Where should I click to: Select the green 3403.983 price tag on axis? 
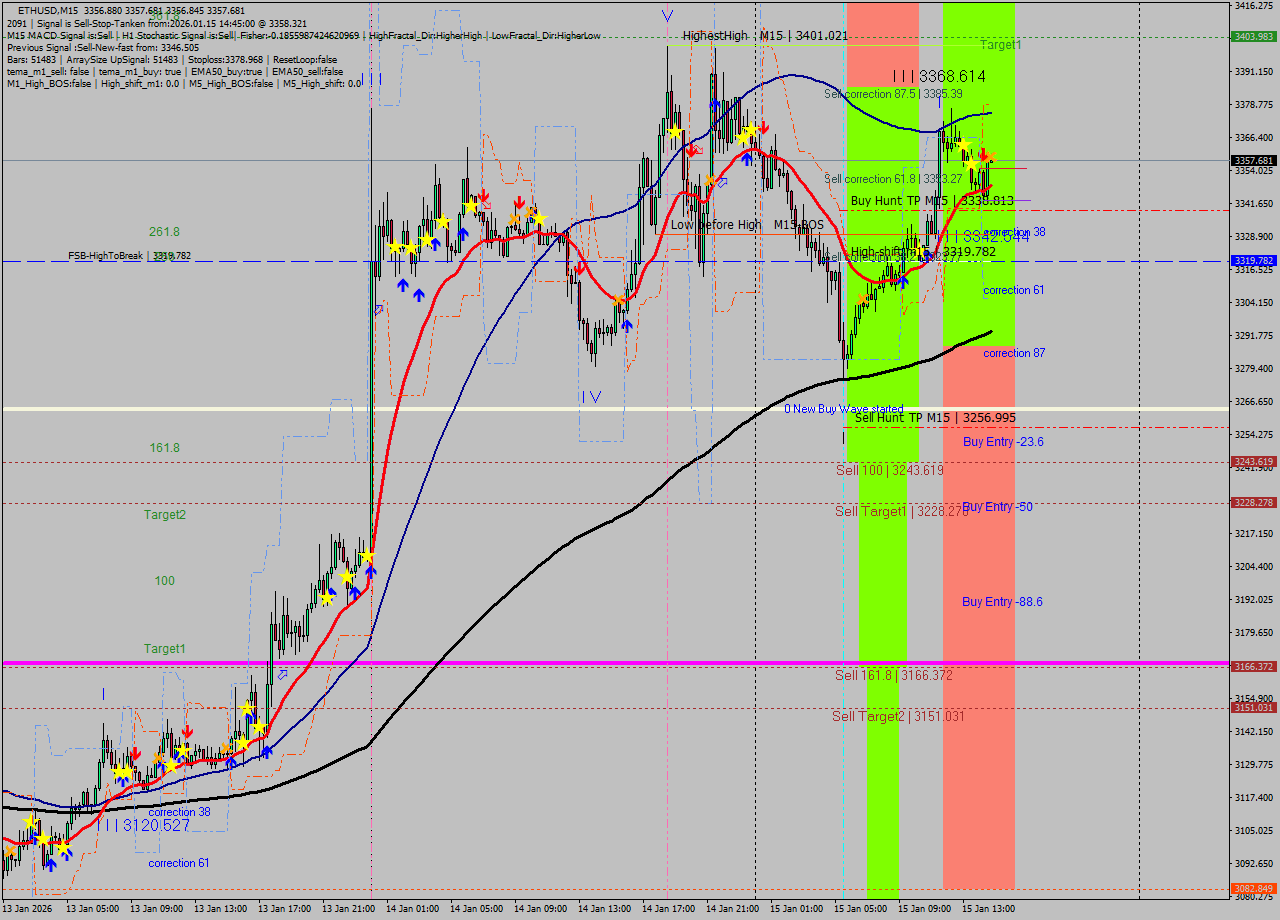(1254, 37)
